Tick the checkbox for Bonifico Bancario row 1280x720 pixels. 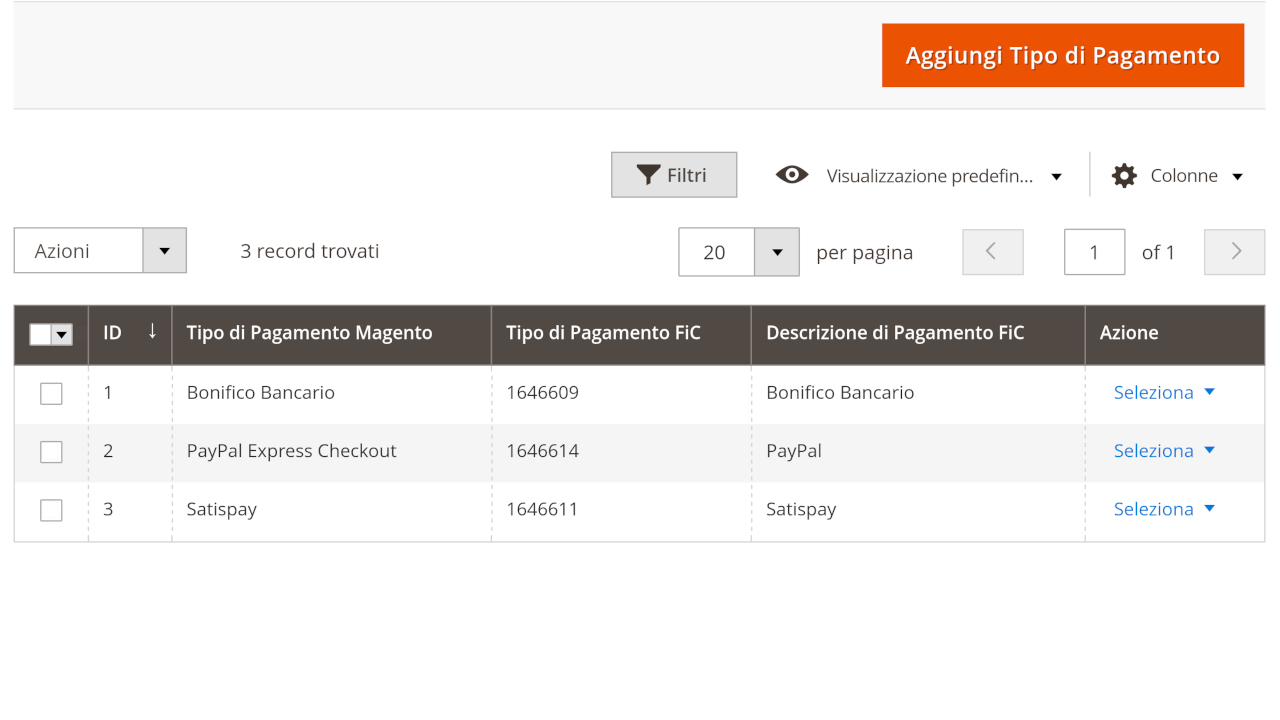pyautogui.click(x=51, y=393)
